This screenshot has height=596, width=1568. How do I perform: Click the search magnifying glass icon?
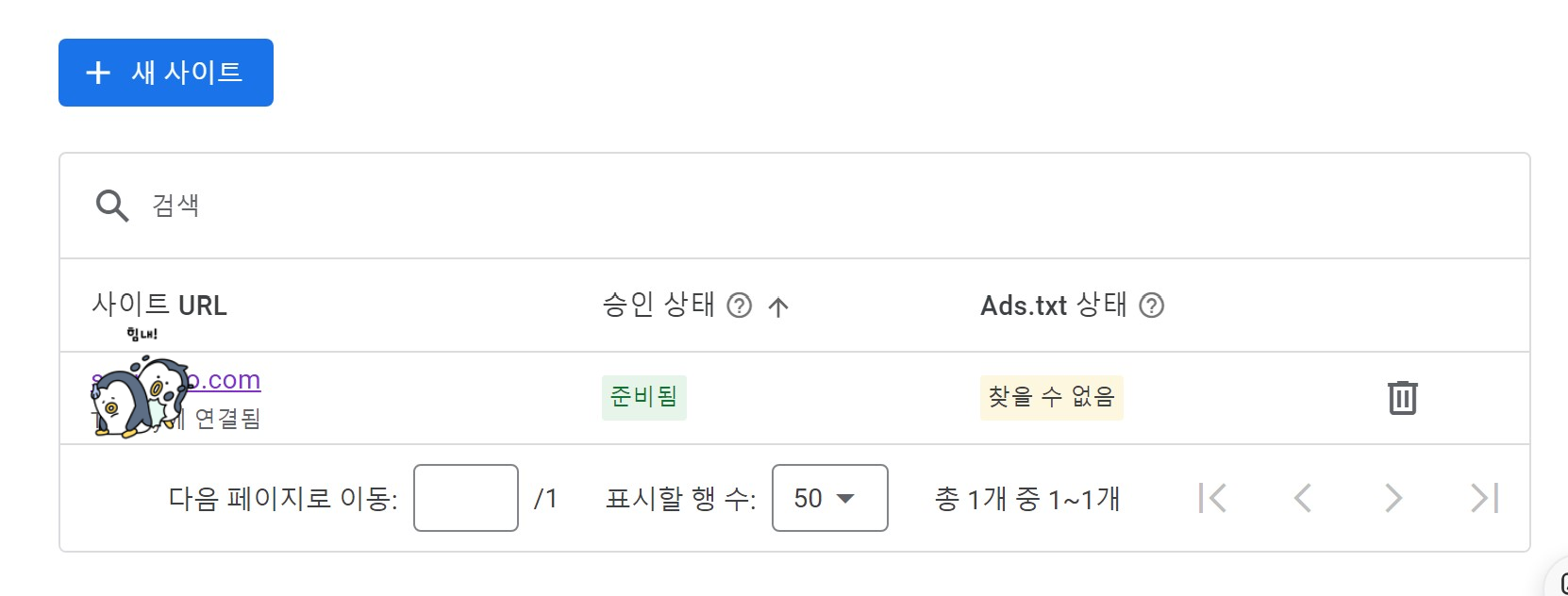click(x=111, y=205)
